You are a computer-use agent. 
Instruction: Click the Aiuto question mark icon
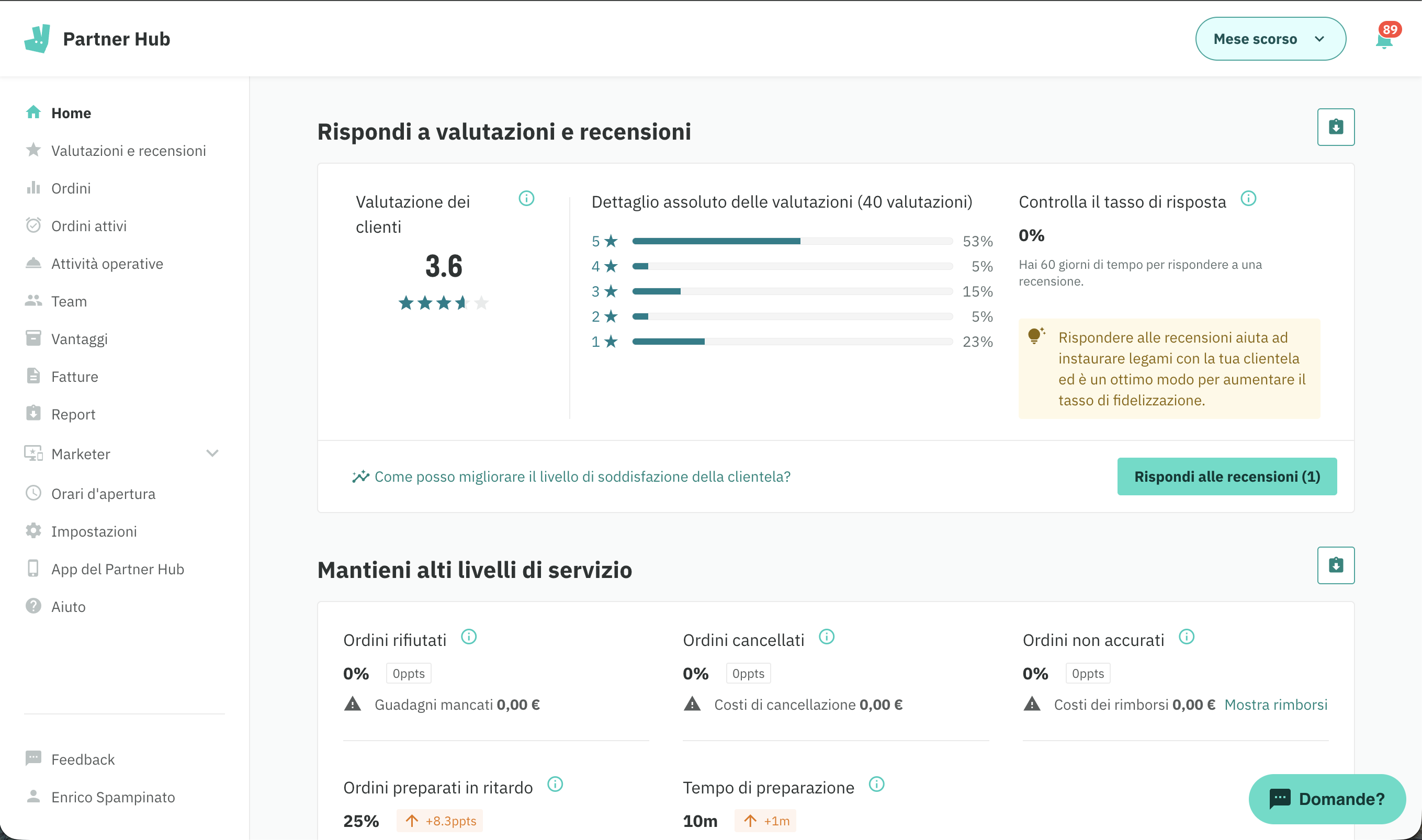point(33,606)
